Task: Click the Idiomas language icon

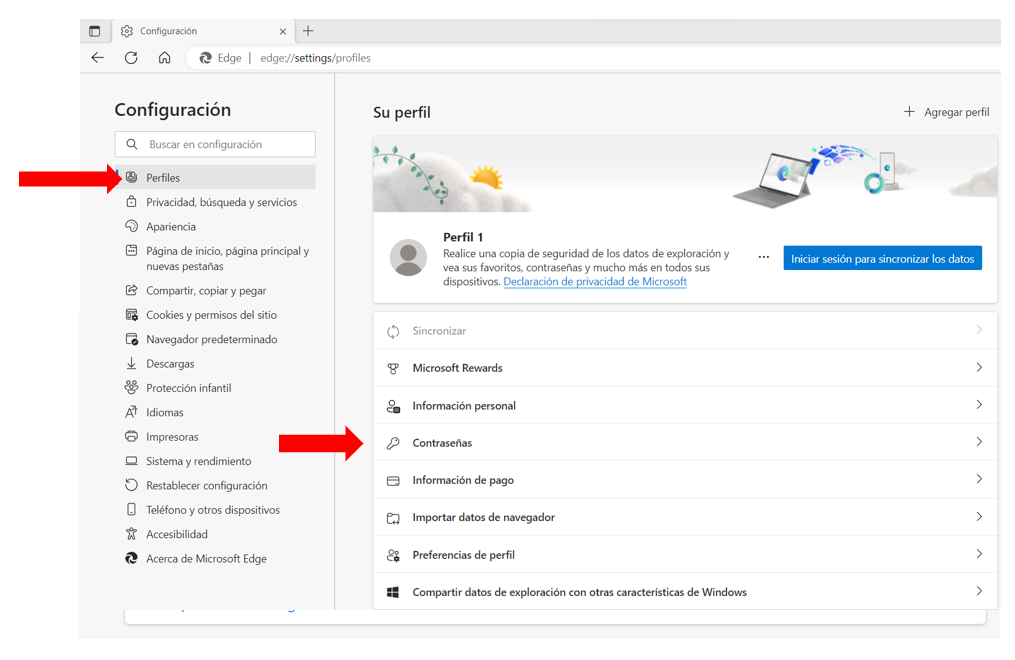Action: click(131, 412)
